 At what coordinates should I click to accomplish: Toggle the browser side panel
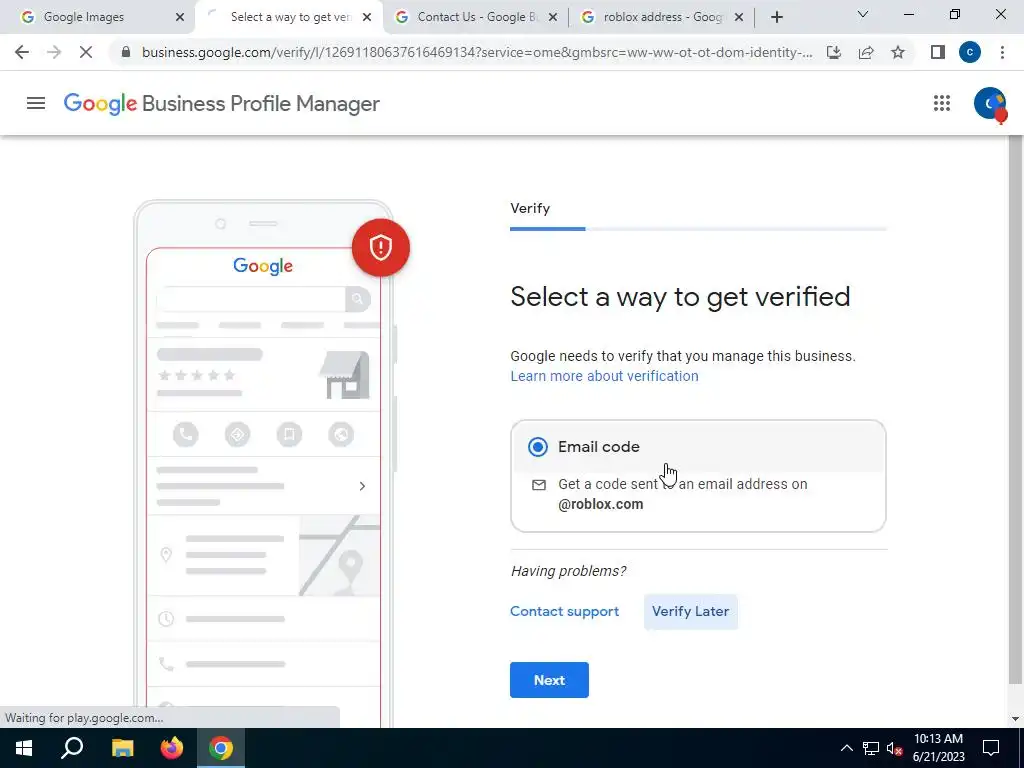click(x=938, y=52)
